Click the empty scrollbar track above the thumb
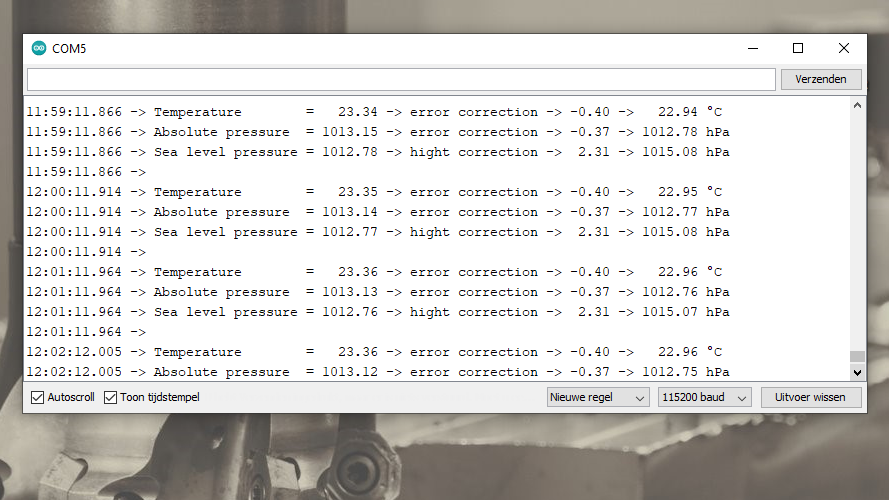889x500 pixels. pos(856,230)
